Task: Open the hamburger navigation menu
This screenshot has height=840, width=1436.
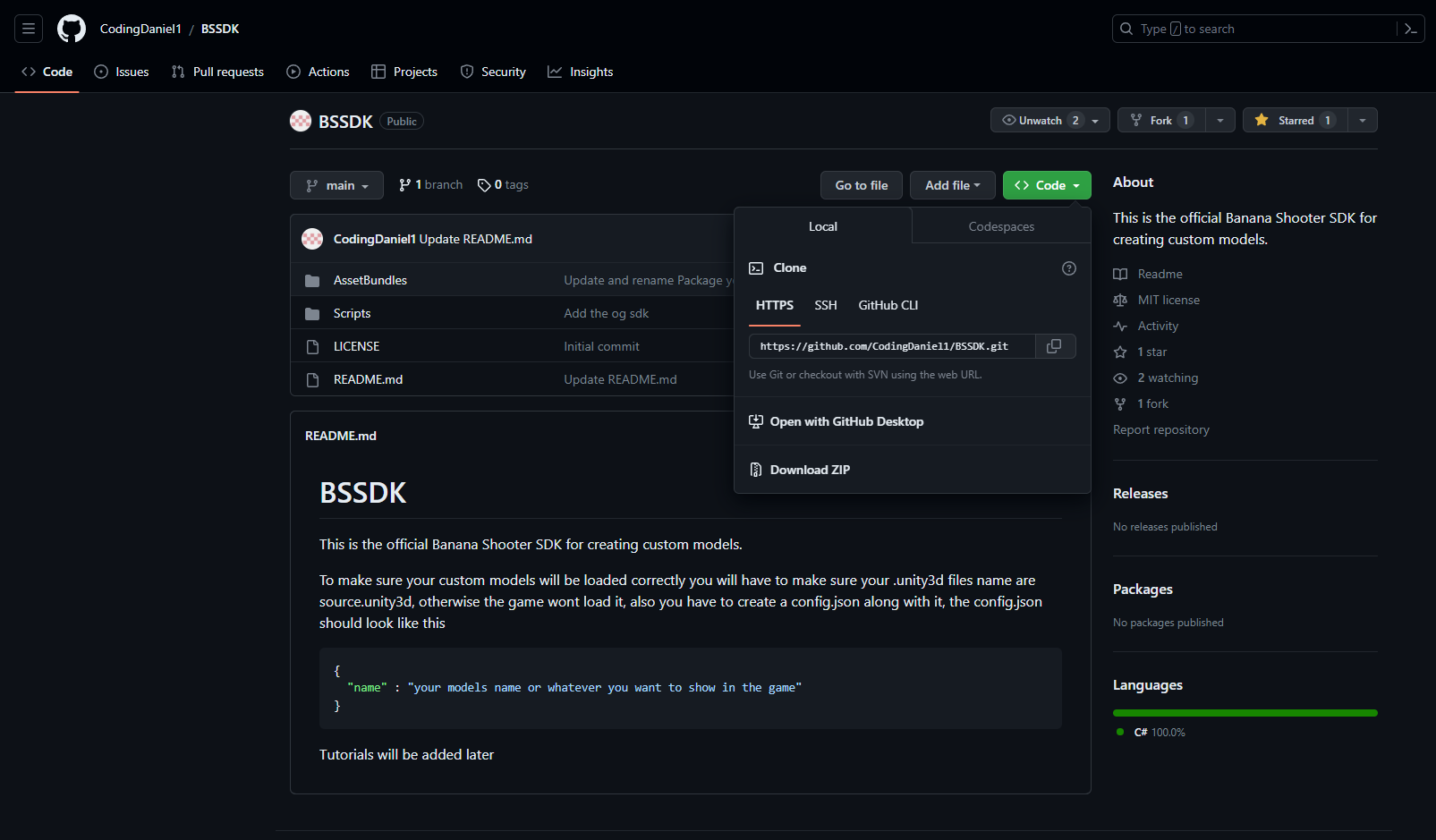Action: click(29, 29)
